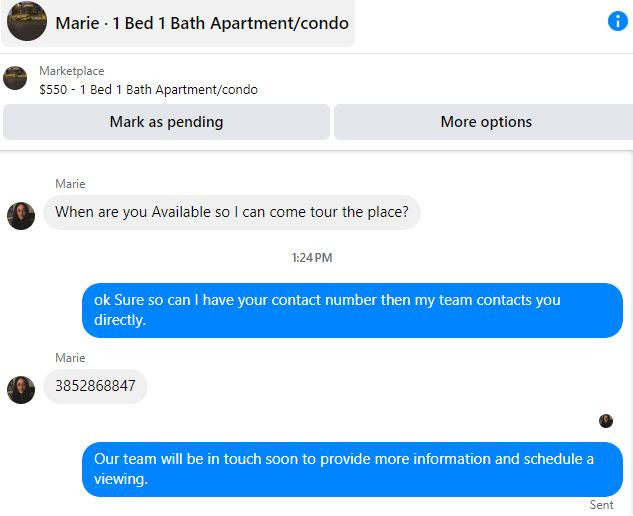Click Marie sender name above phone number
This screenshot has width=633, height=516.
pos(70,358)
